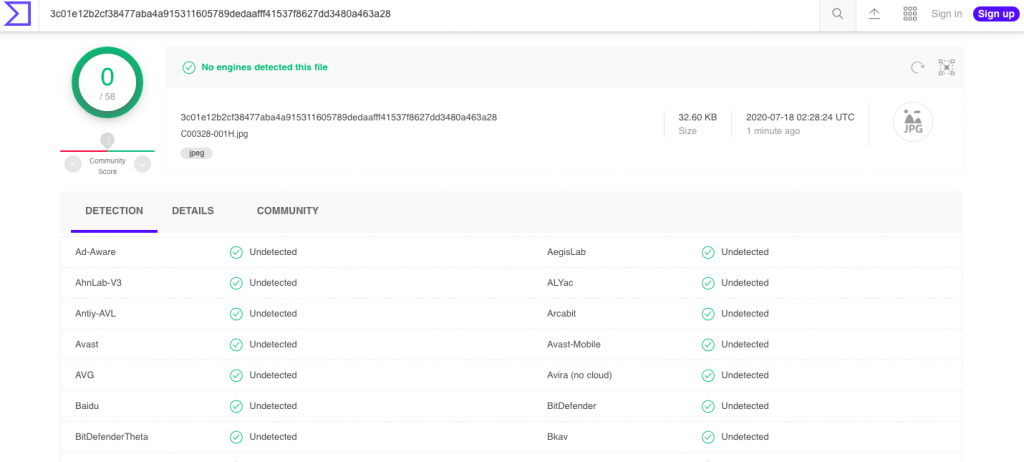Select the jpeg tag chip

pos(197,153)
